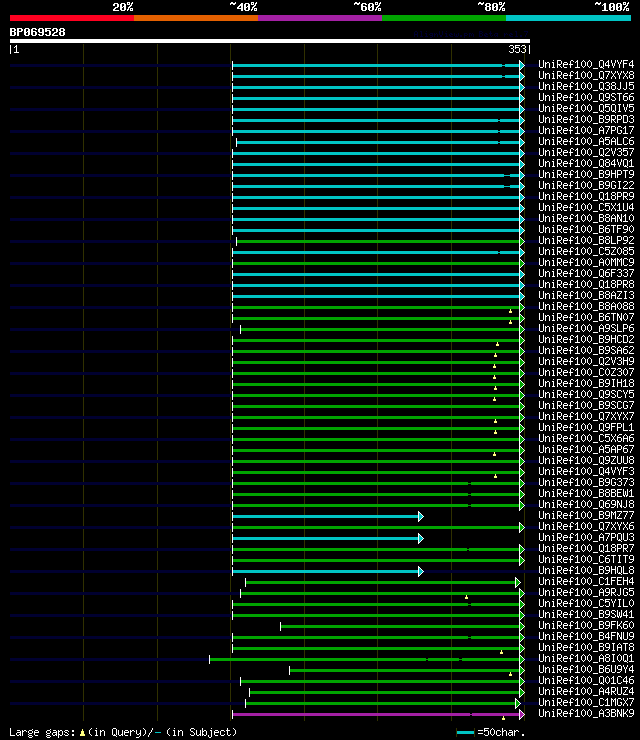Select the UniRef100_Q9ZUU8 label

tap(586, 460)
